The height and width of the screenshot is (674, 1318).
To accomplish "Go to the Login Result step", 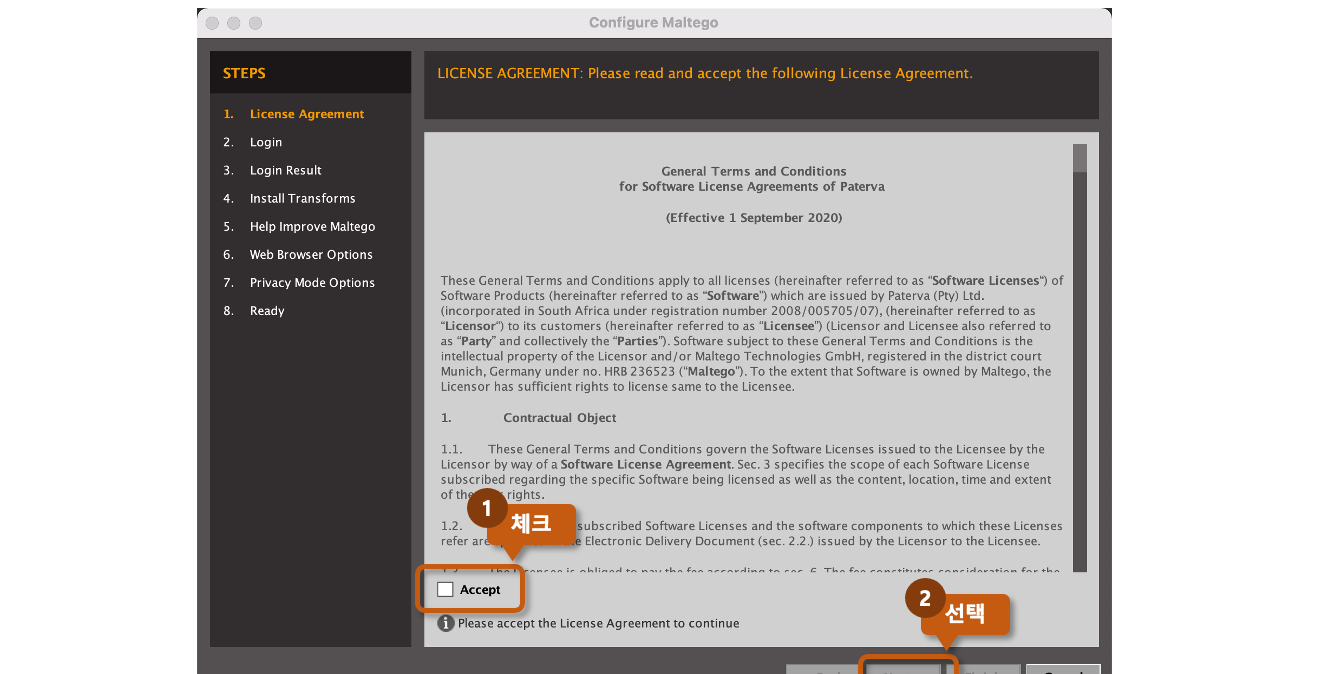I will pyautogui.click(x=286, y=170).
